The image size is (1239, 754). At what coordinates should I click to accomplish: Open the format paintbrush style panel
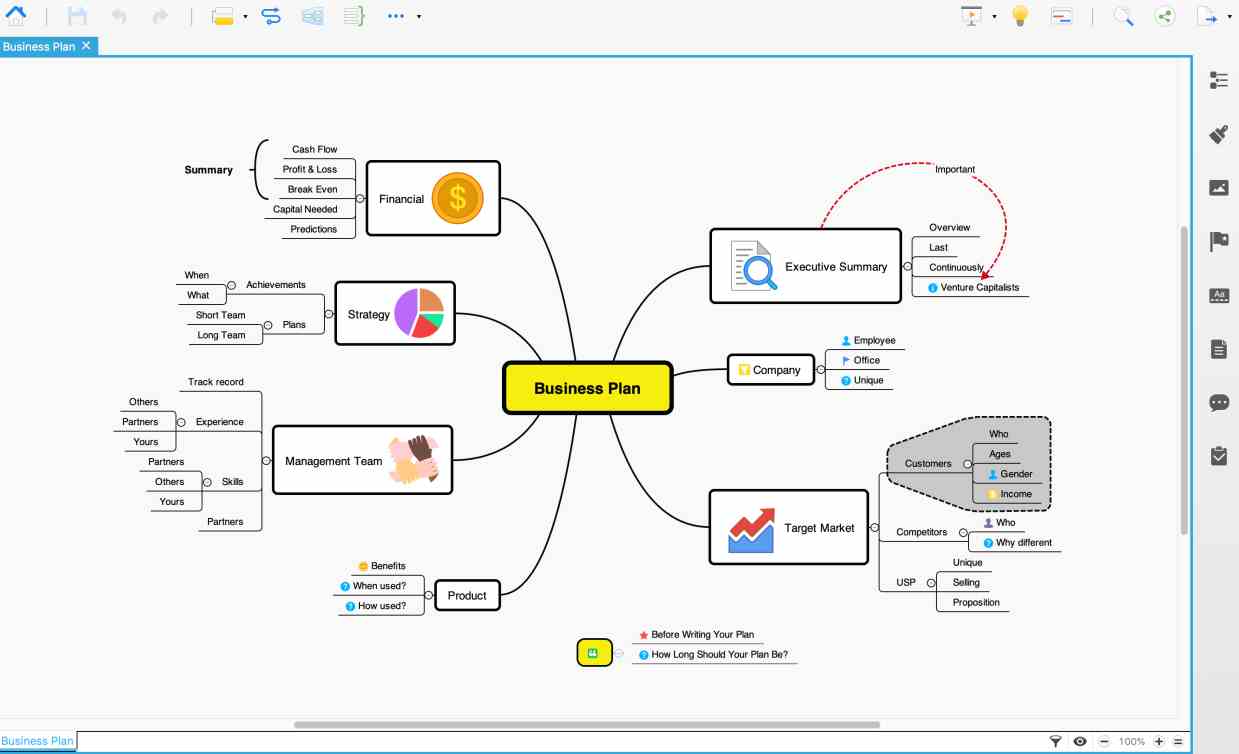point(1218,134)
